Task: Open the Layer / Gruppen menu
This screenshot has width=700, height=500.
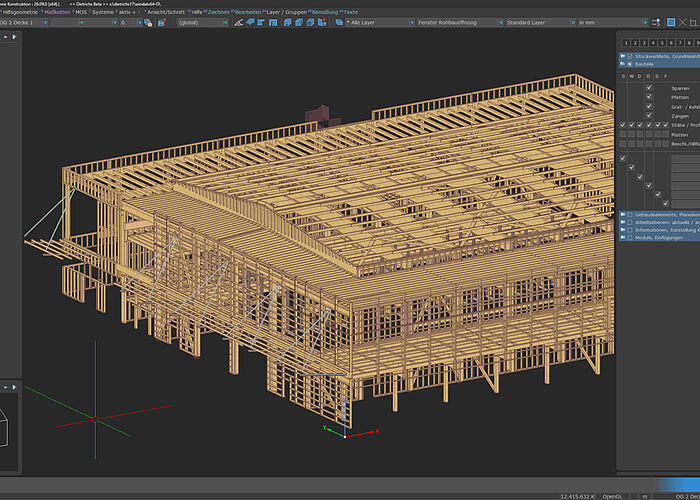Action: pyautogui.click(x=286, y=12)
